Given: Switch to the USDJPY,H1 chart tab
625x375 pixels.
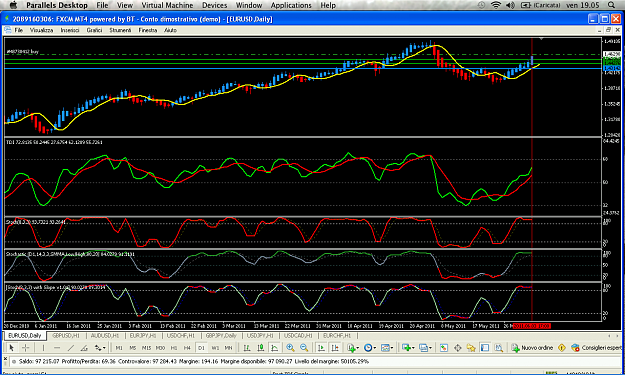Looking at the screenshot, I should tap(260, 336).
